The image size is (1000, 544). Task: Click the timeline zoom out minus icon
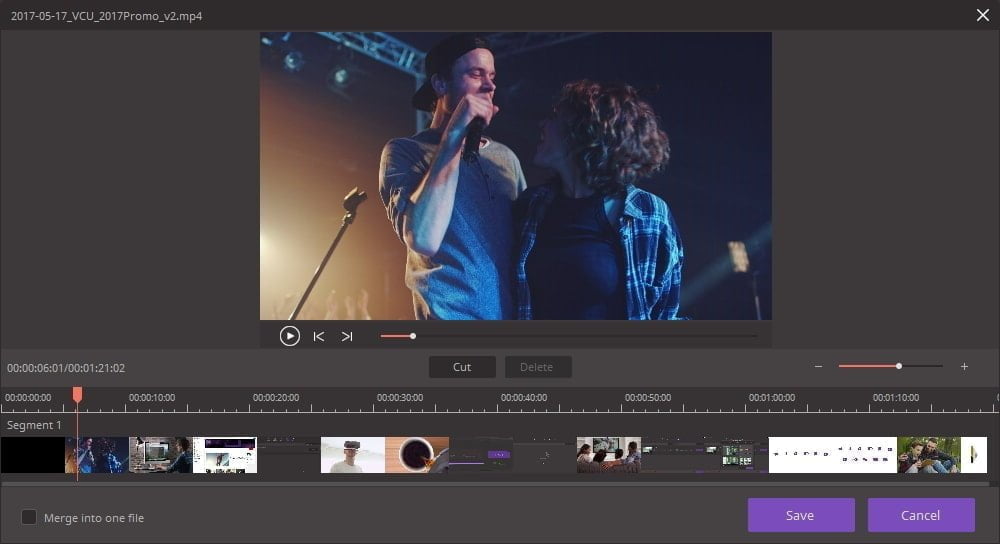818,367
